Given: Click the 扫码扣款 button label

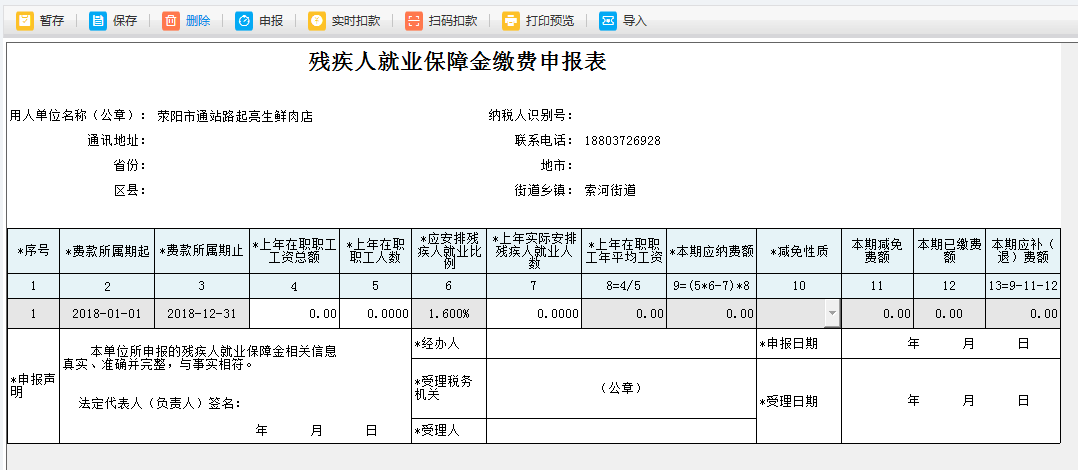Looking at the screenshot, I should 453,21.
